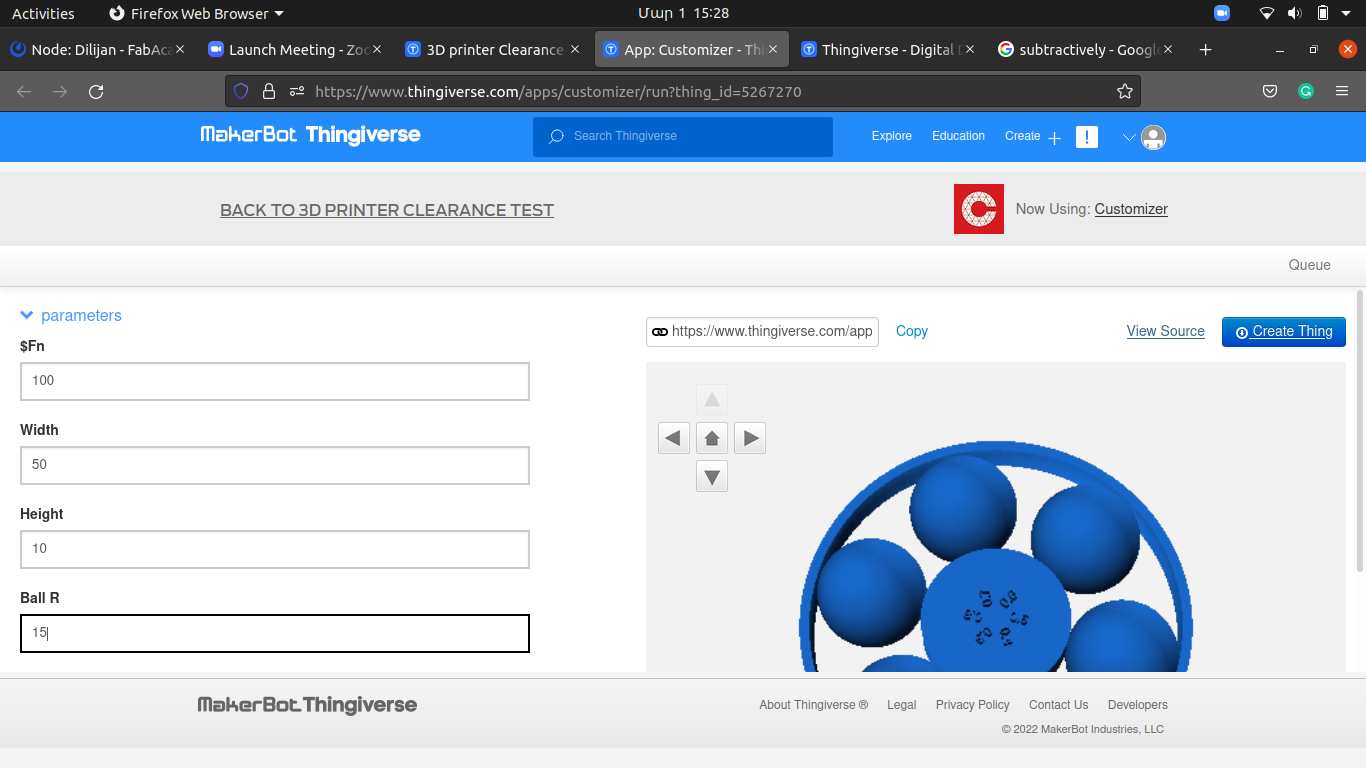This screenshot has width=1366, height=768.
Task: Rotate the 3D view up
Action: 712,400
